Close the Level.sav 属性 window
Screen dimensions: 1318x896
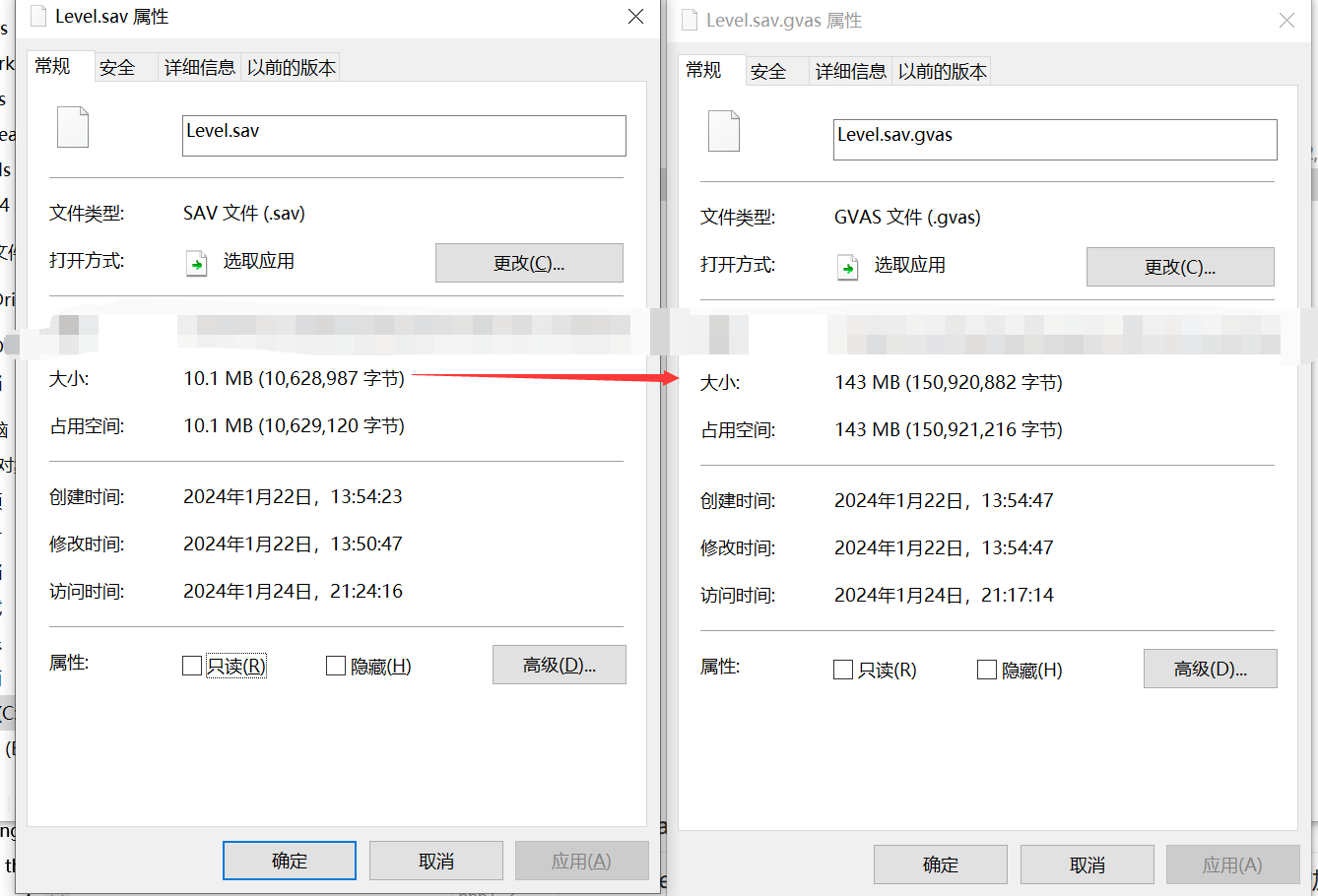636,17
